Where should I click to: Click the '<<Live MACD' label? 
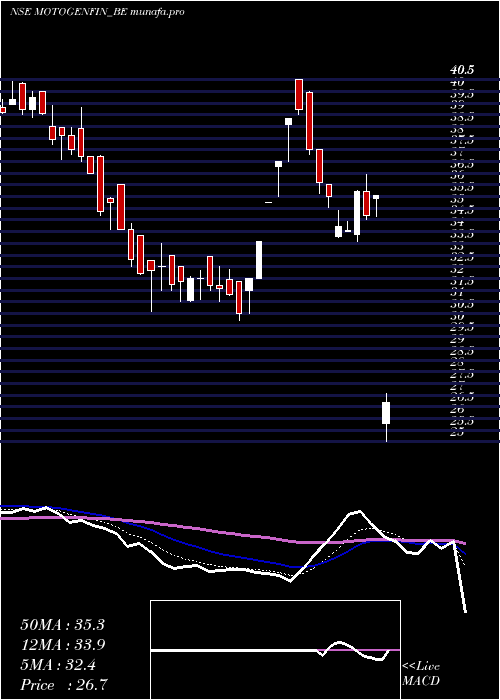coord(421,674)
